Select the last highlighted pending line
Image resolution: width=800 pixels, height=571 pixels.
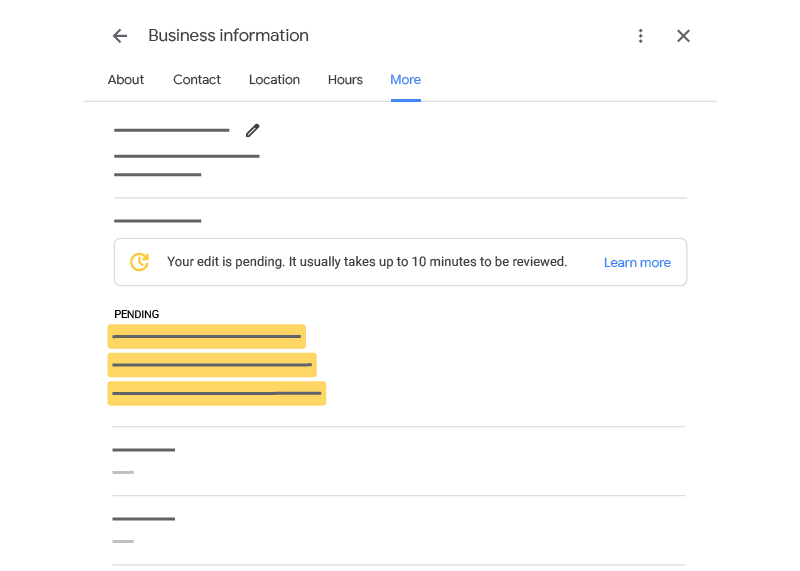point(217,393)
